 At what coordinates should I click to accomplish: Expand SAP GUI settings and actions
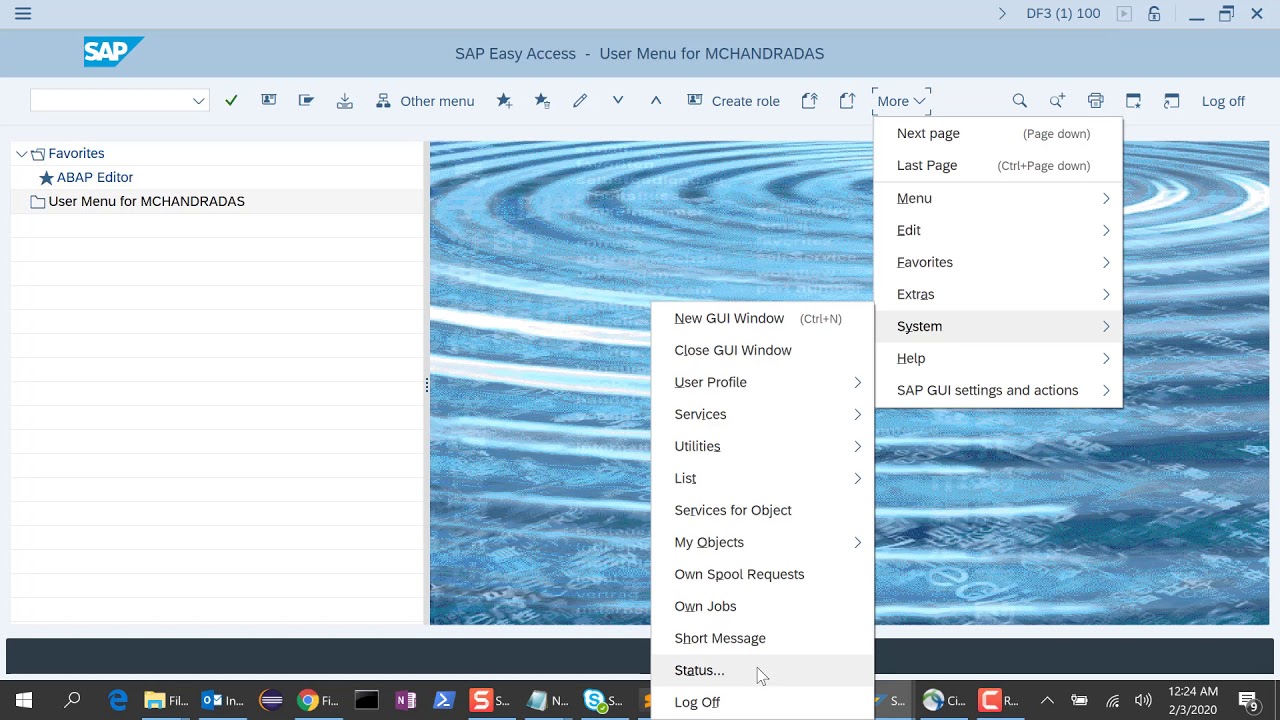coord(998,390)
